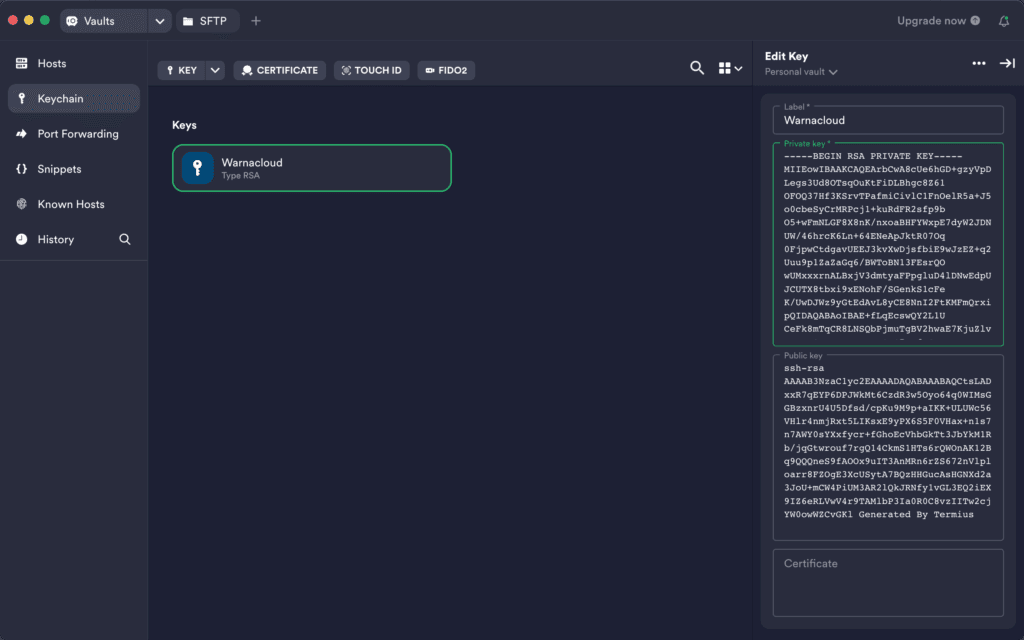Image resolution: width=1024 pixels, height=640 pixels.
Task: Click the FIDO2 button
Action: pos(446,70)
